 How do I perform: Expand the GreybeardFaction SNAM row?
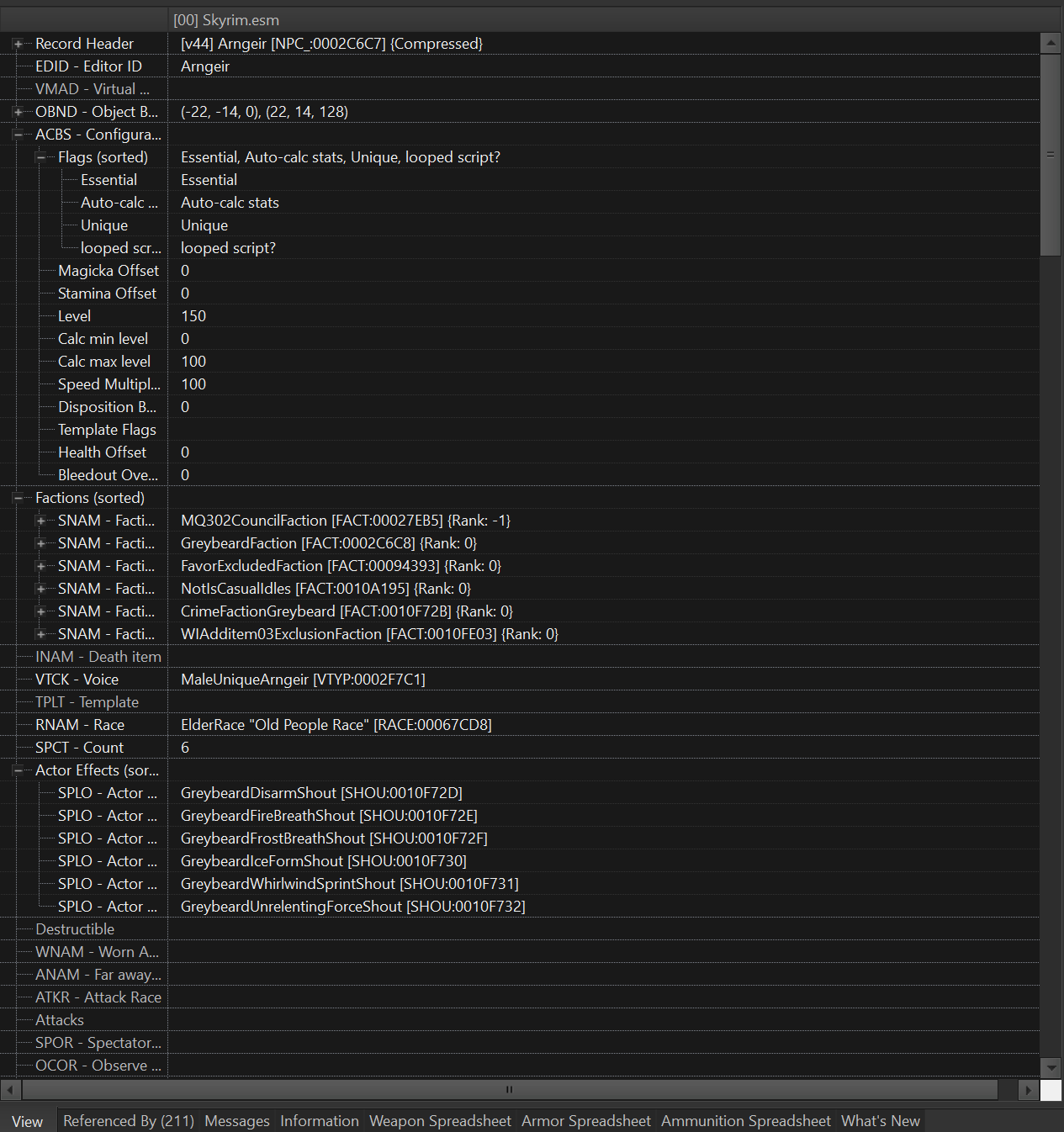[40, 543]
